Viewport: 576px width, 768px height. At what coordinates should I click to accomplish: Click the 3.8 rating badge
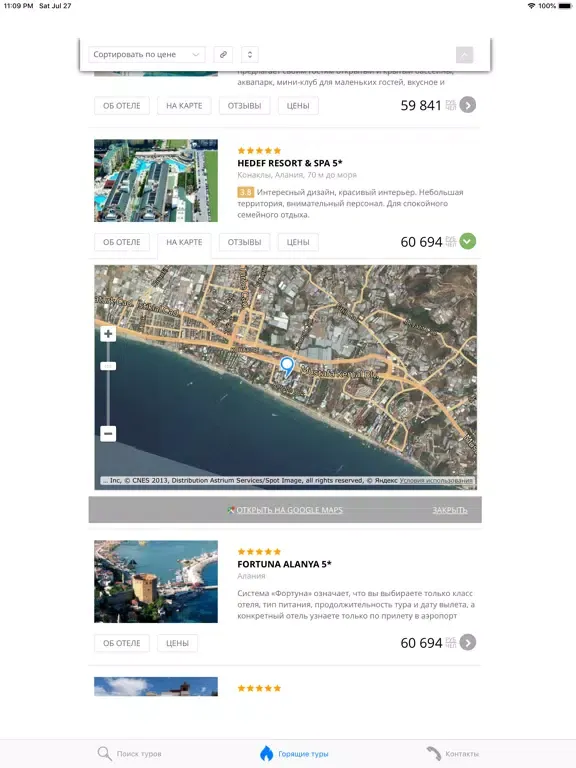click(x=245, y=192)
